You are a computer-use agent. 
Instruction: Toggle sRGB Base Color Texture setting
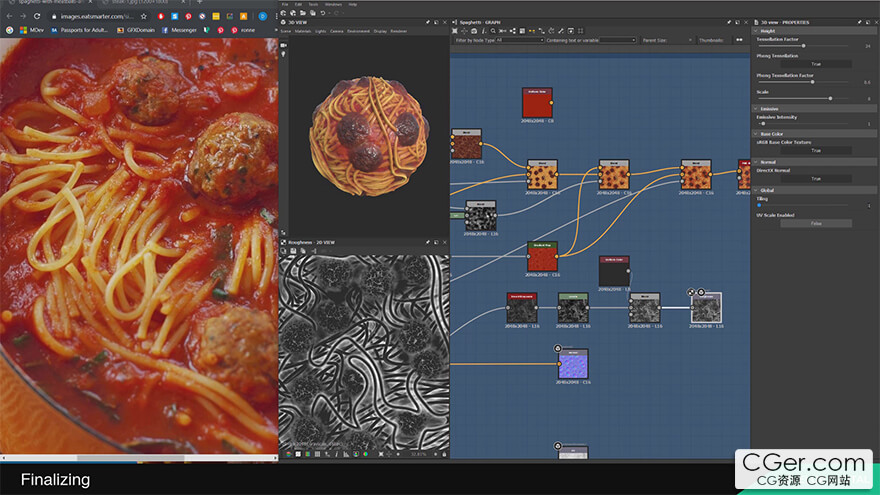click(x=815, y=150)
